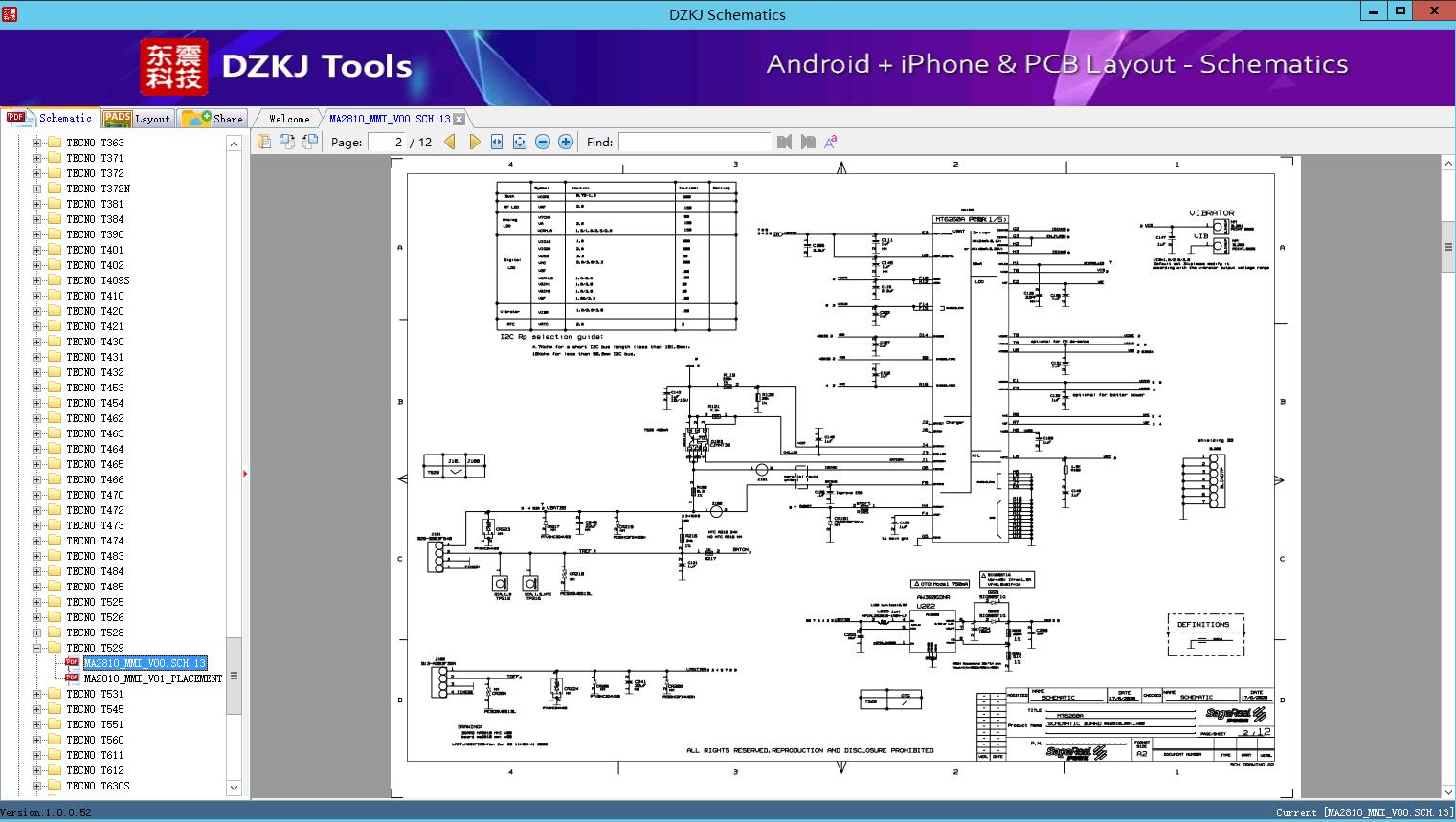Click the DZKJ Schematics app icon in title bar
This screenshot has width=1456, height=822.
pyautogui.click(x=11, y=13)
